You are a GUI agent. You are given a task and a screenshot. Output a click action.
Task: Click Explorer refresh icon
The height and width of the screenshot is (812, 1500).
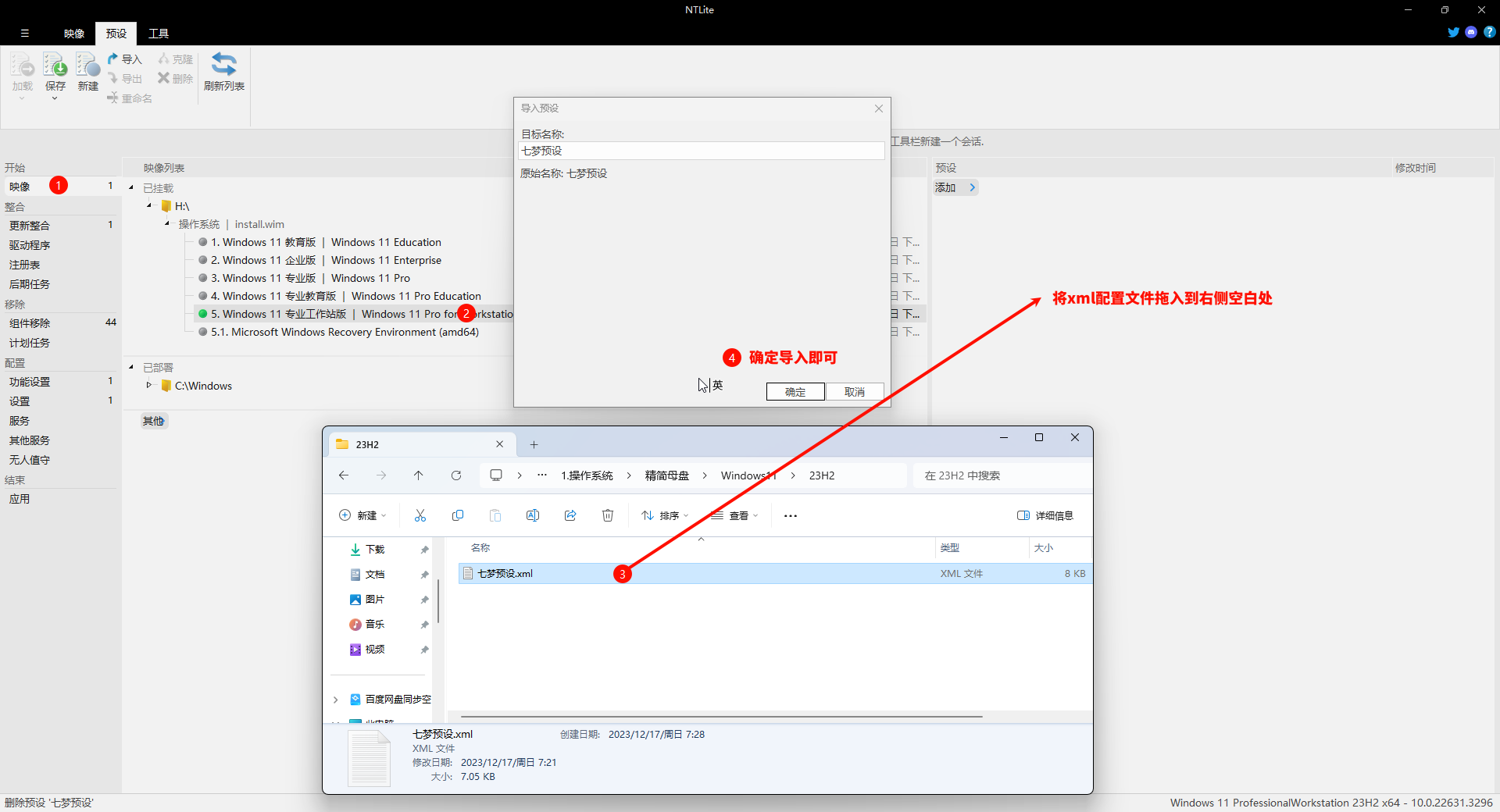tap(456, 475)
